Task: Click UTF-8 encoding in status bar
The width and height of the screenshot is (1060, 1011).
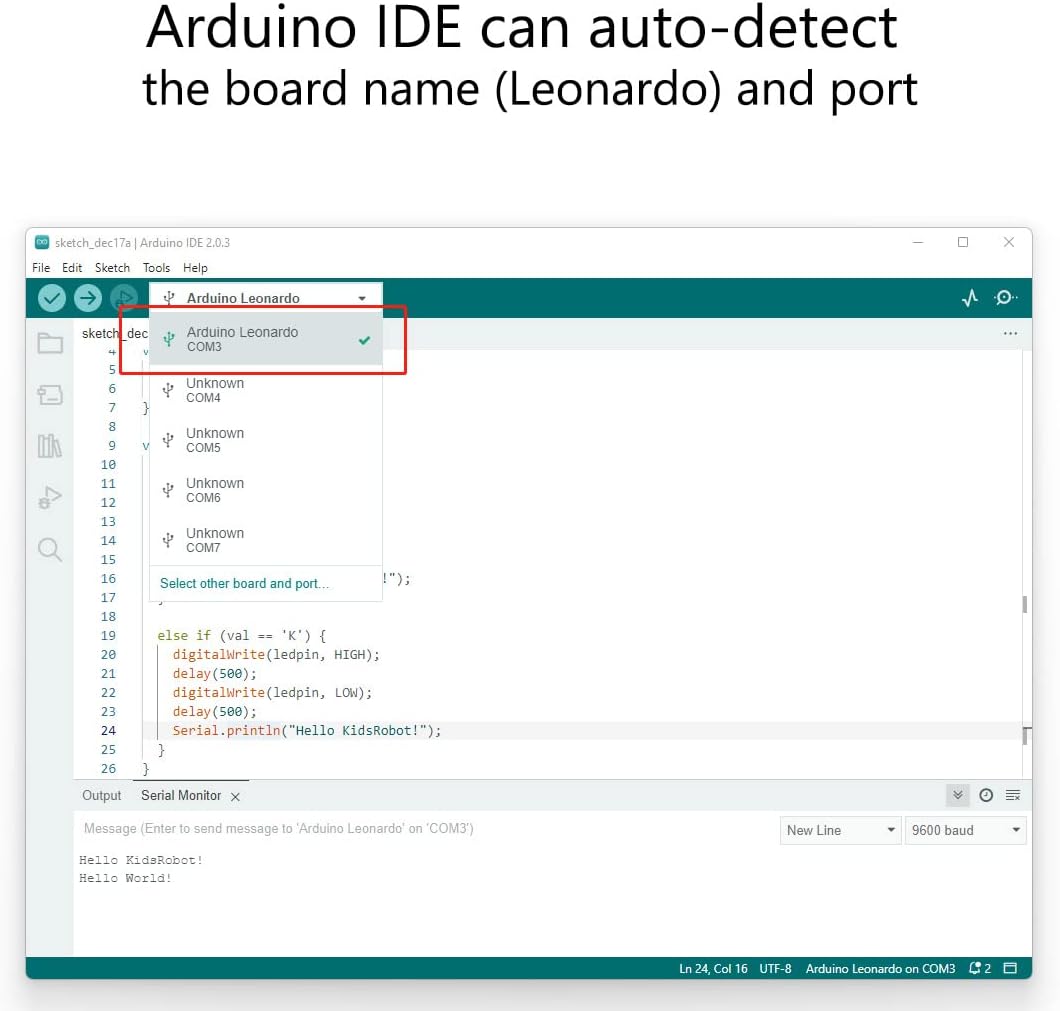Action: click(x=775, y=968)
